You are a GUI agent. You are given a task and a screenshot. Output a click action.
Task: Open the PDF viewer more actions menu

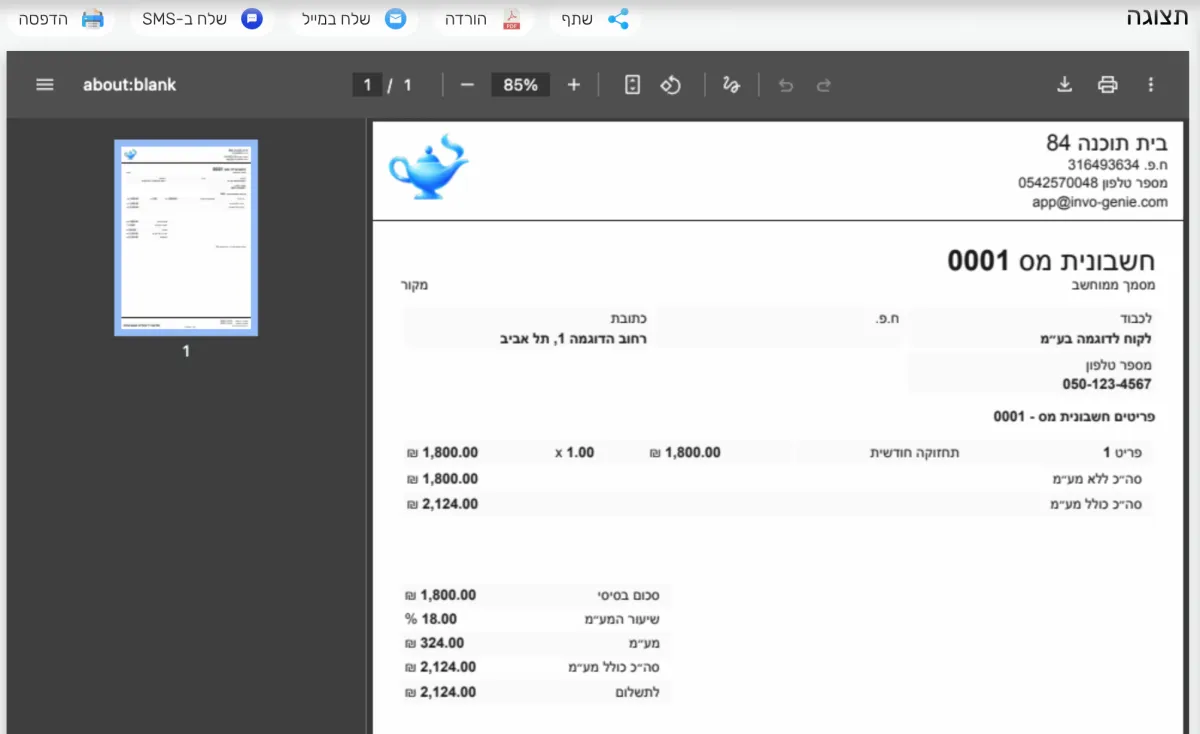pos(1151,85)
